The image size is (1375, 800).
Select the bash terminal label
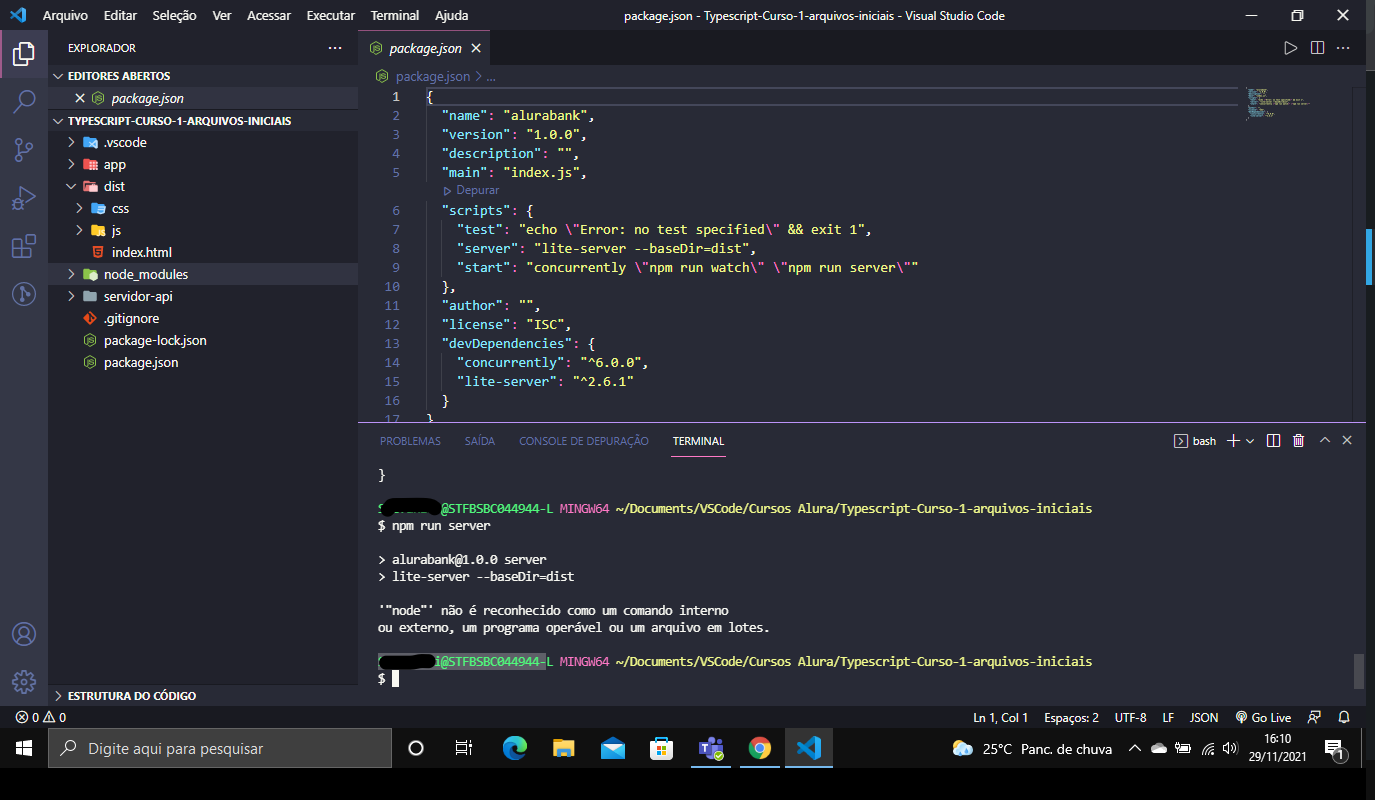(x=1195, y=441)
